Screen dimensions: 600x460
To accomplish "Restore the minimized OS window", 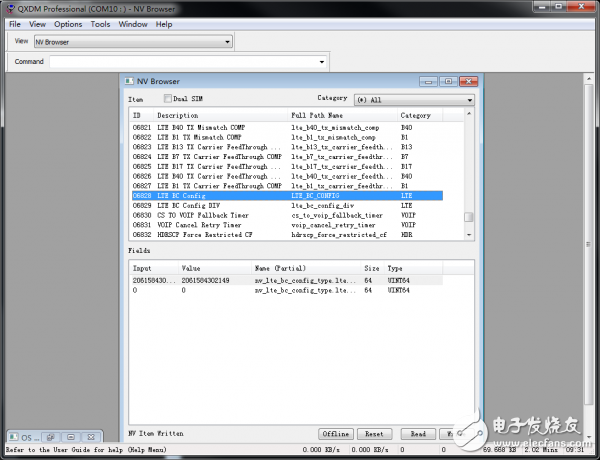I will (50, 437).
